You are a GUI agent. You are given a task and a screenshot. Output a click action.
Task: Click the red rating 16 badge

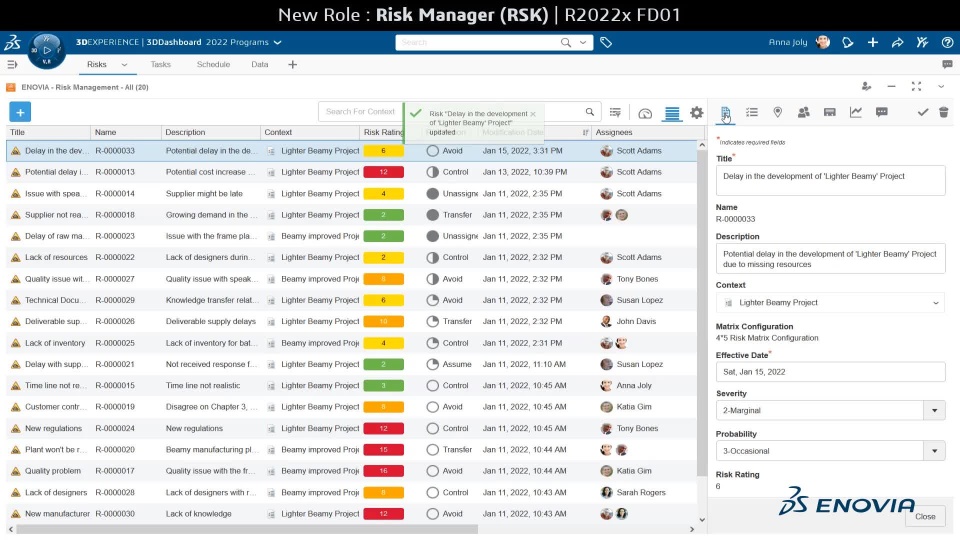(383, 471)
